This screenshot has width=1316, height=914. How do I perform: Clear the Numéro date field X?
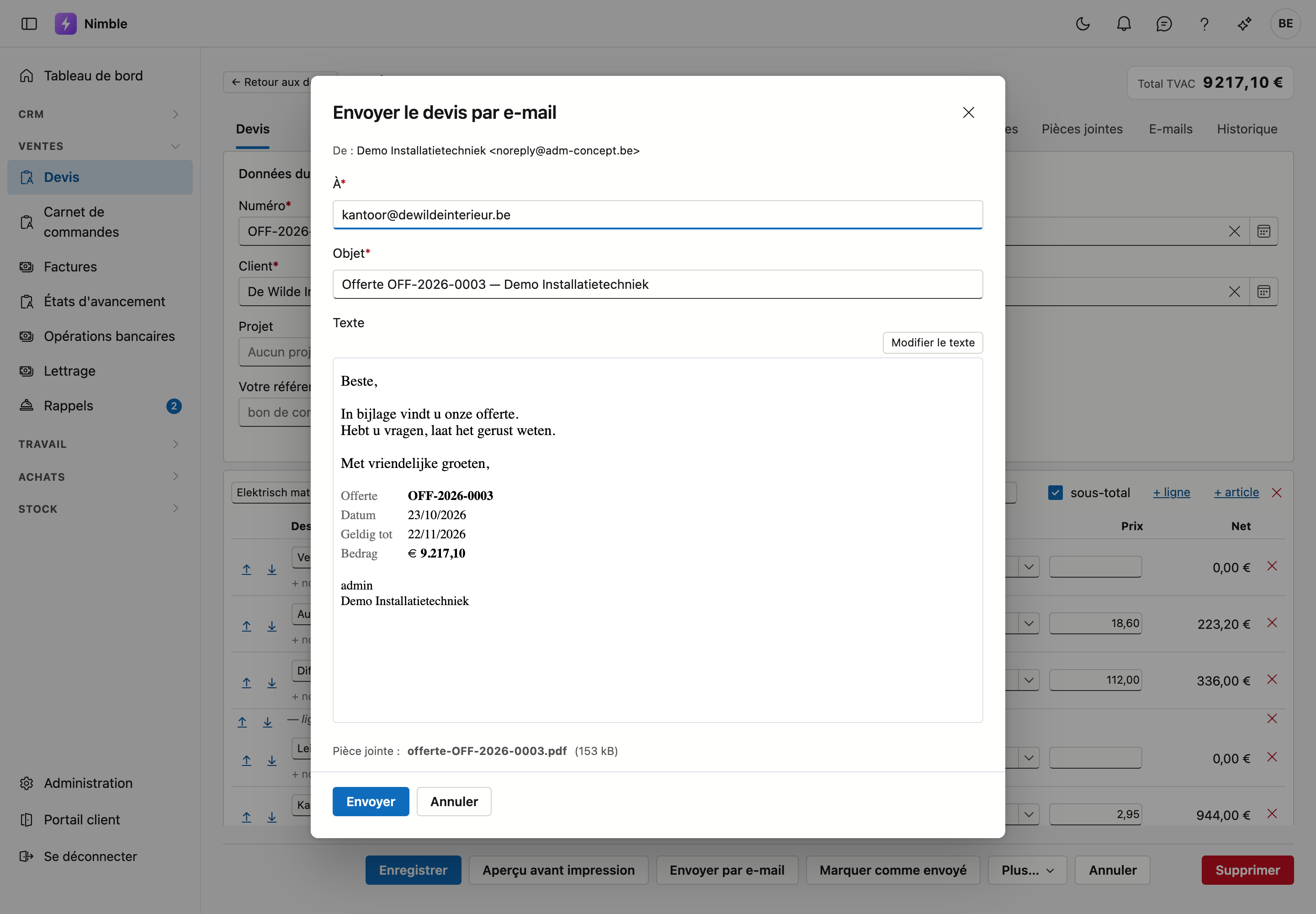click(1234, 231)
